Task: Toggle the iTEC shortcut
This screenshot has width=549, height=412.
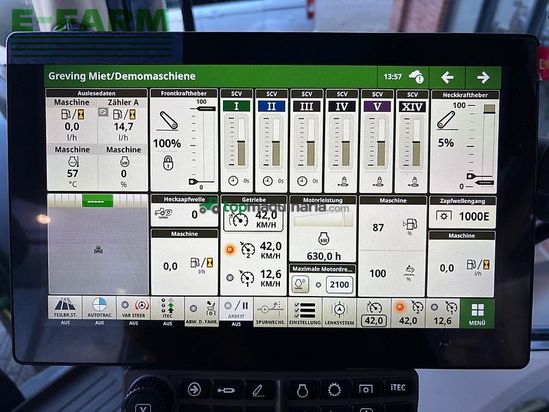Action: click(x=167, y=308)
